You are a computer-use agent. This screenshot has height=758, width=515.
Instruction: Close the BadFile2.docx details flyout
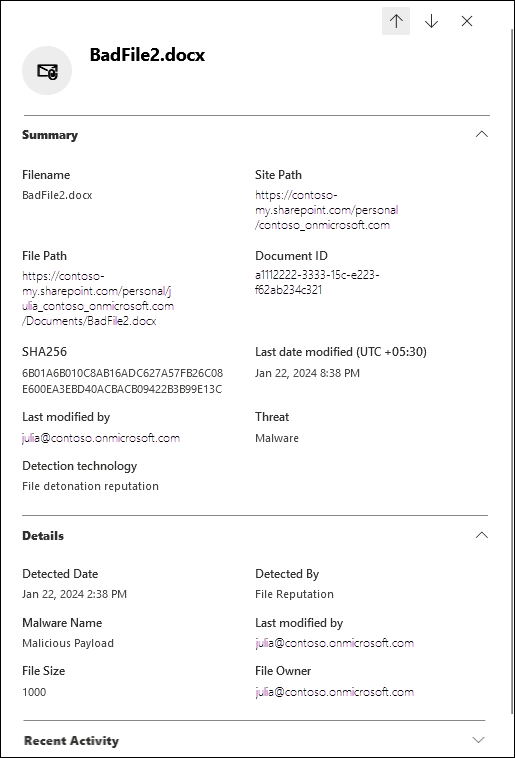pyautogui.click(x=467, y=21)
